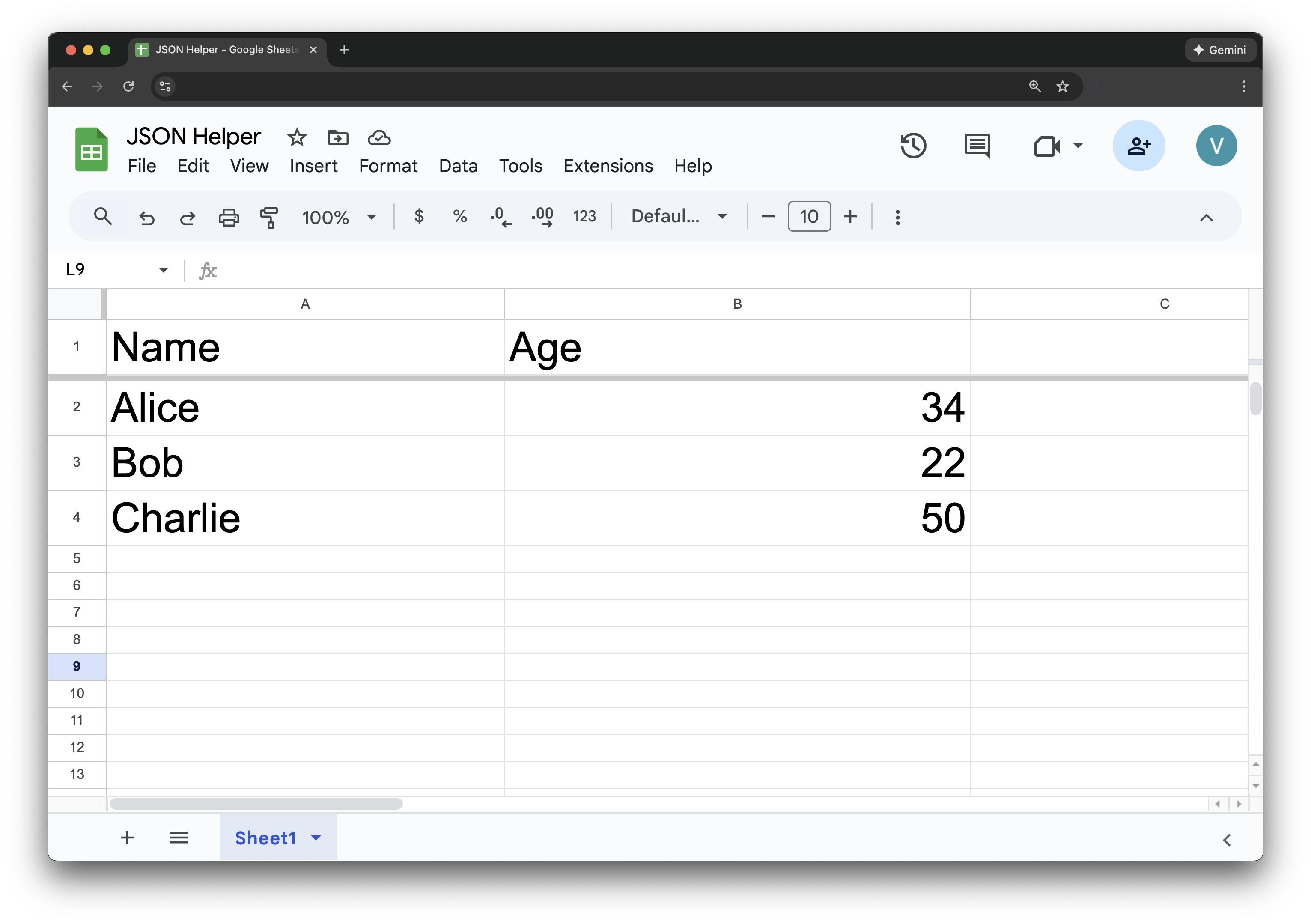This screenshot has height=924, width=1311.
Task: Open the Data menu
Action: [458, 166]
